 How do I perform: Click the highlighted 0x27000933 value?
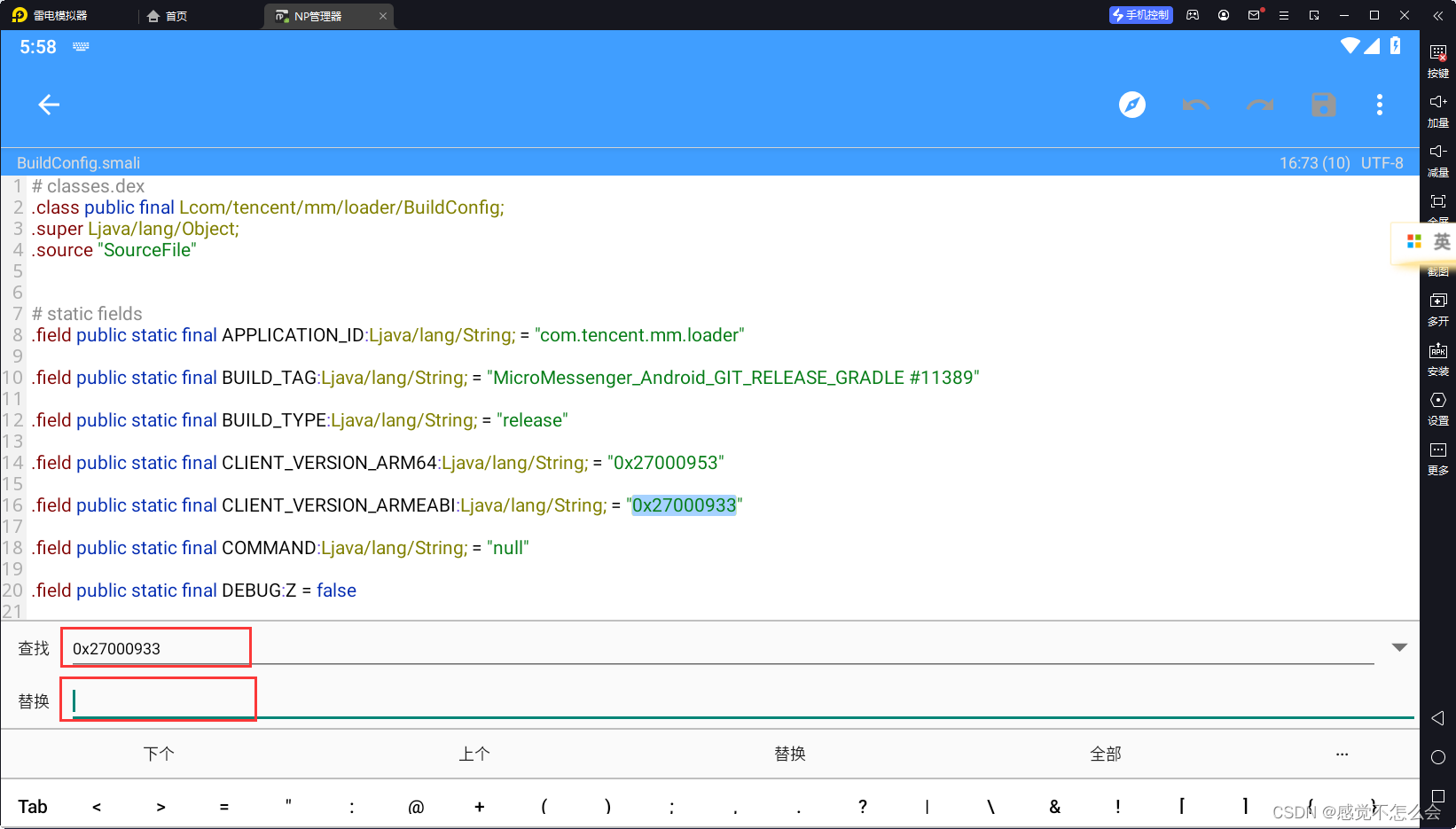point(684,505)
